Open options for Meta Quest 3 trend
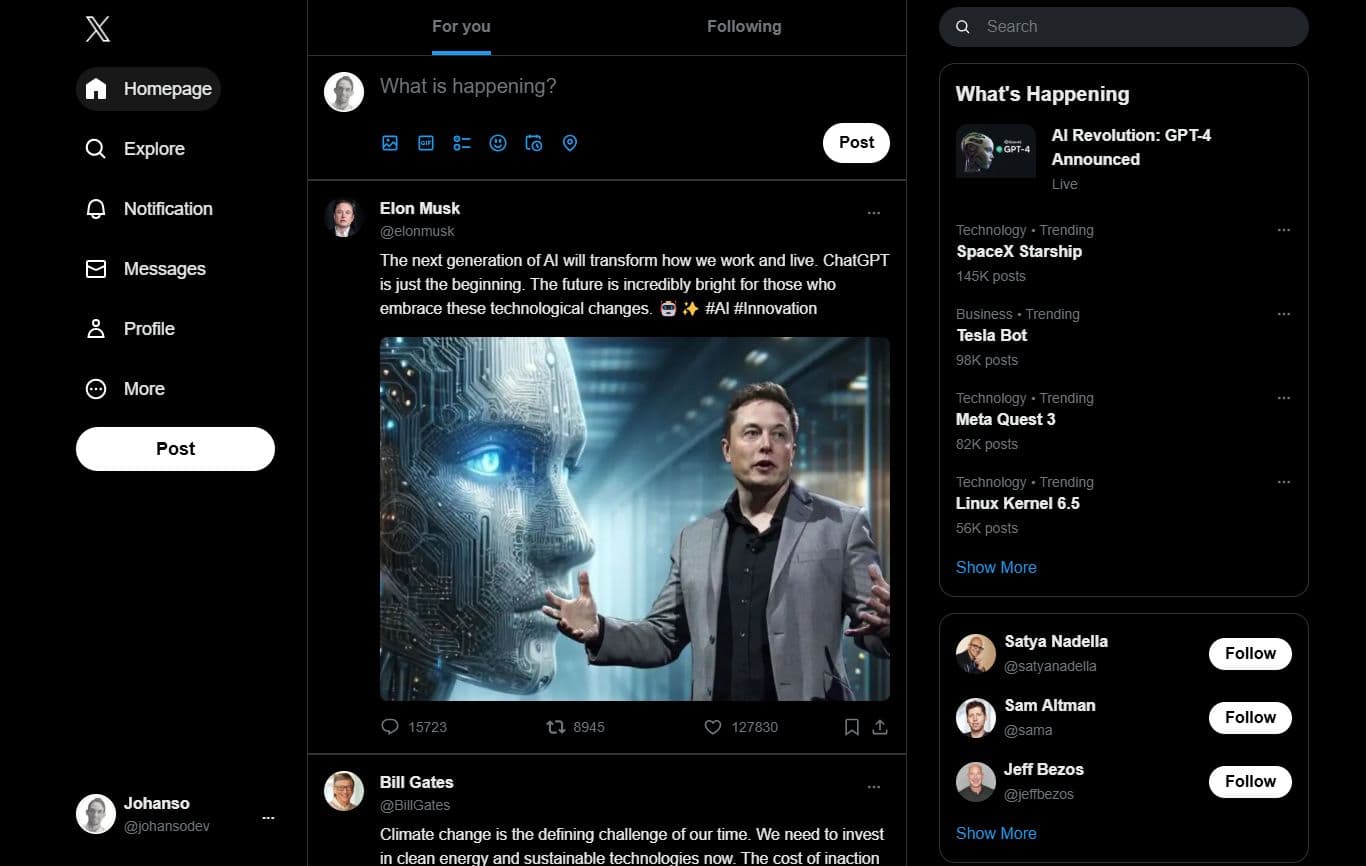Viewport: 1366px width, 866px height. tap(1284, 398)
